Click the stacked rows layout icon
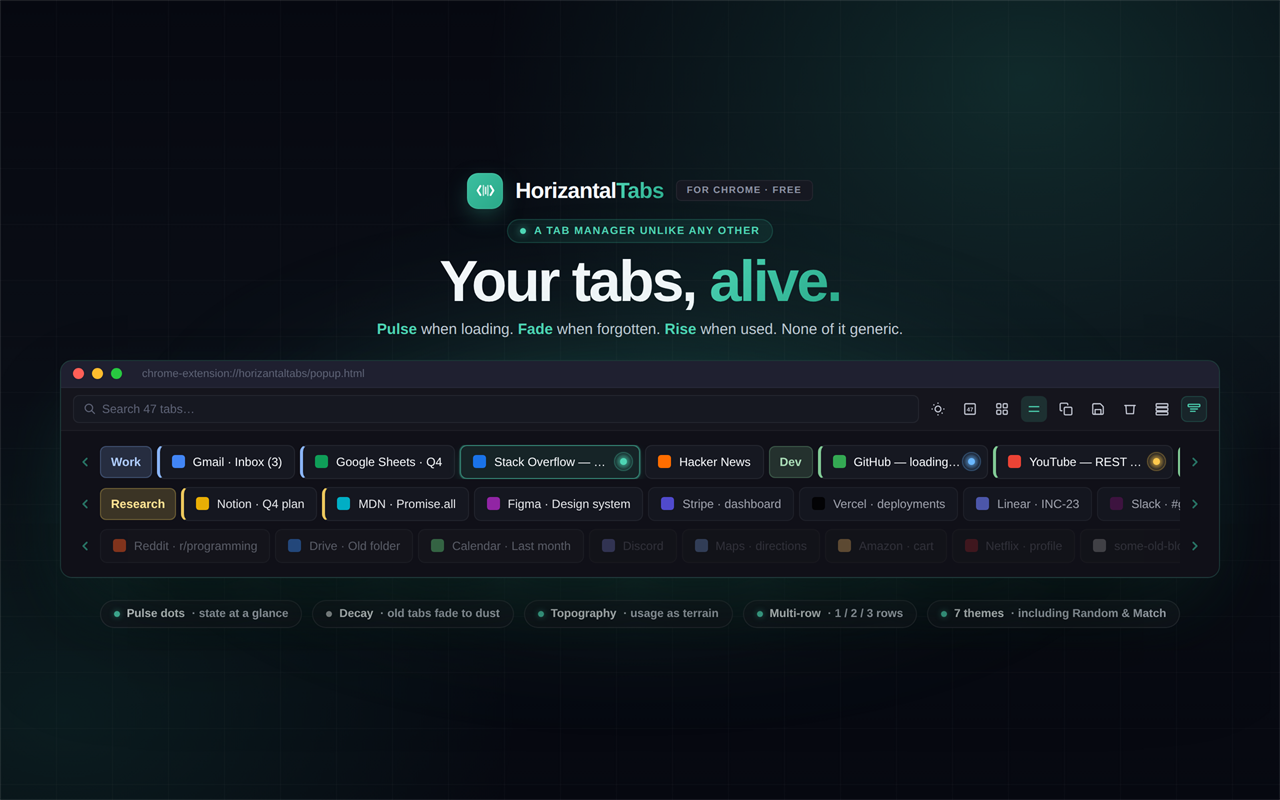The image size is (1280, 800). [x=1162, y=409]
